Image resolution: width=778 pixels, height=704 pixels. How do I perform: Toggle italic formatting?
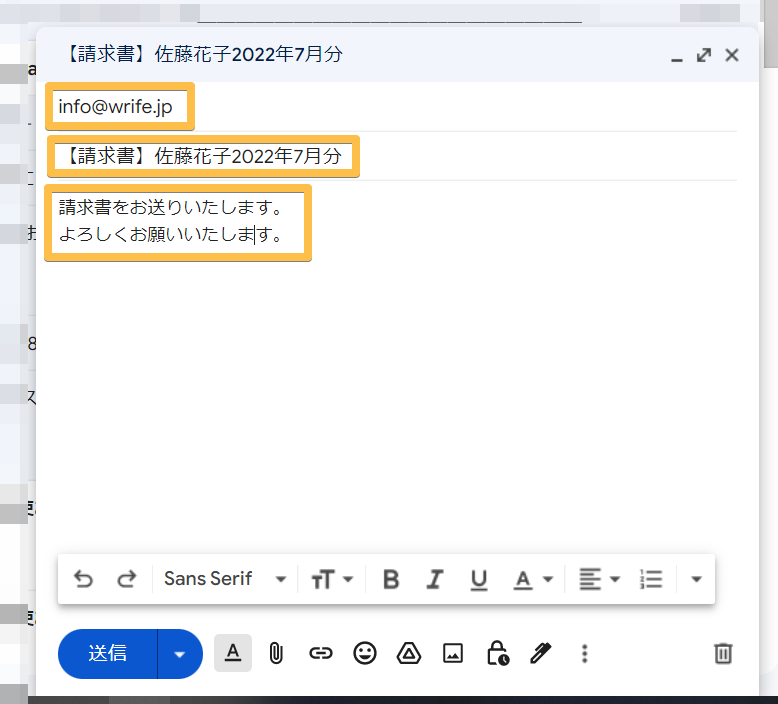point(435,579)
